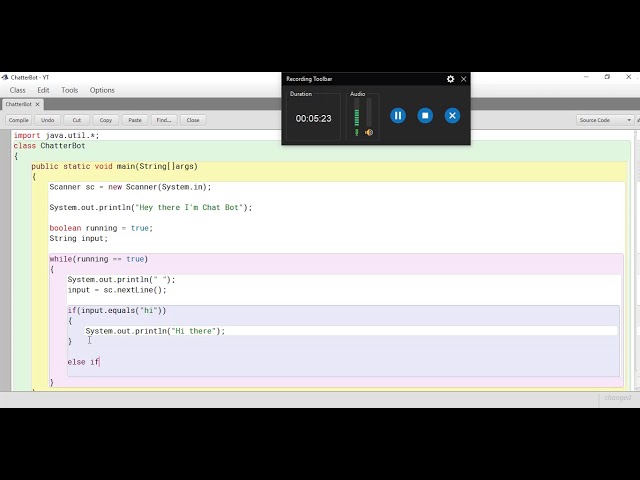The height and width of the screenshot is (480, 640).
Task: Click the Compile button
Action: coord(18,120)
